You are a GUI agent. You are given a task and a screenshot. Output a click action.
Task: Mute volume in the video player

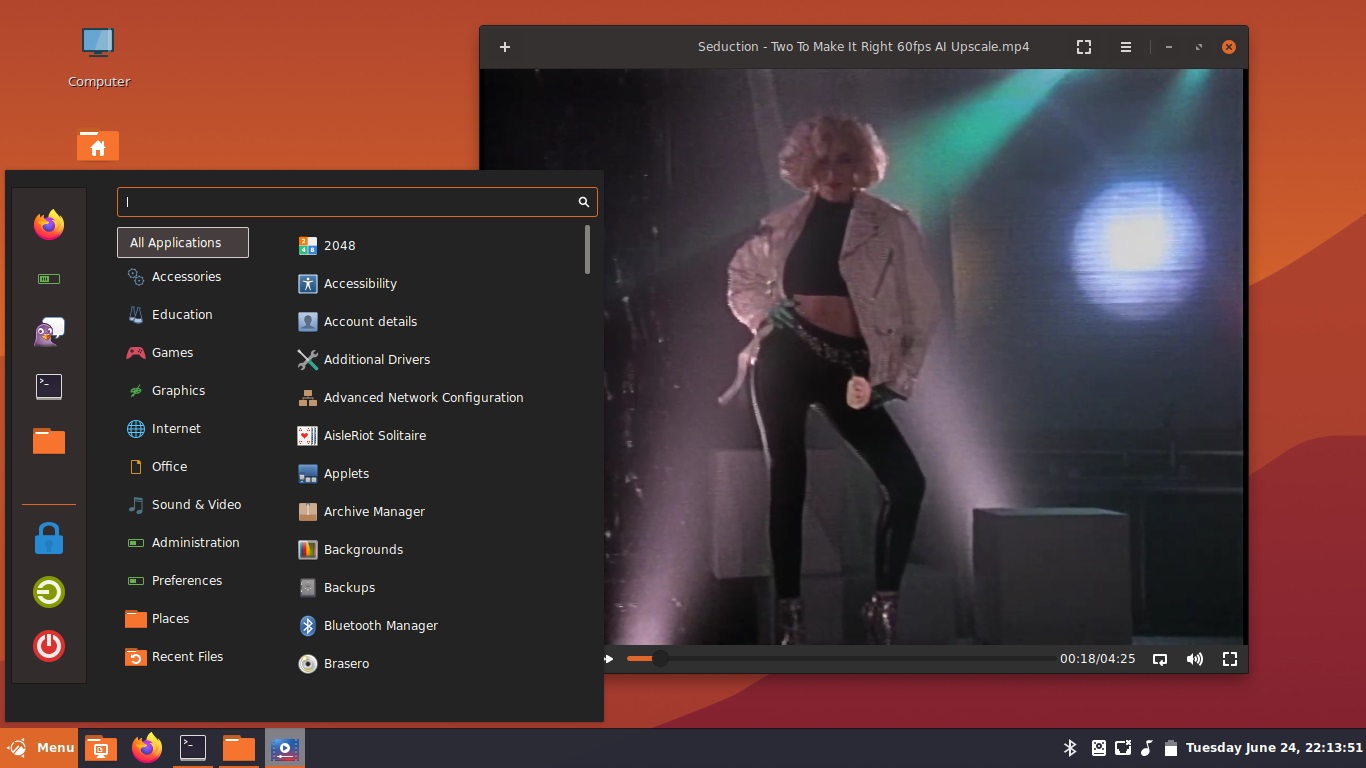tap(1195, 659)
